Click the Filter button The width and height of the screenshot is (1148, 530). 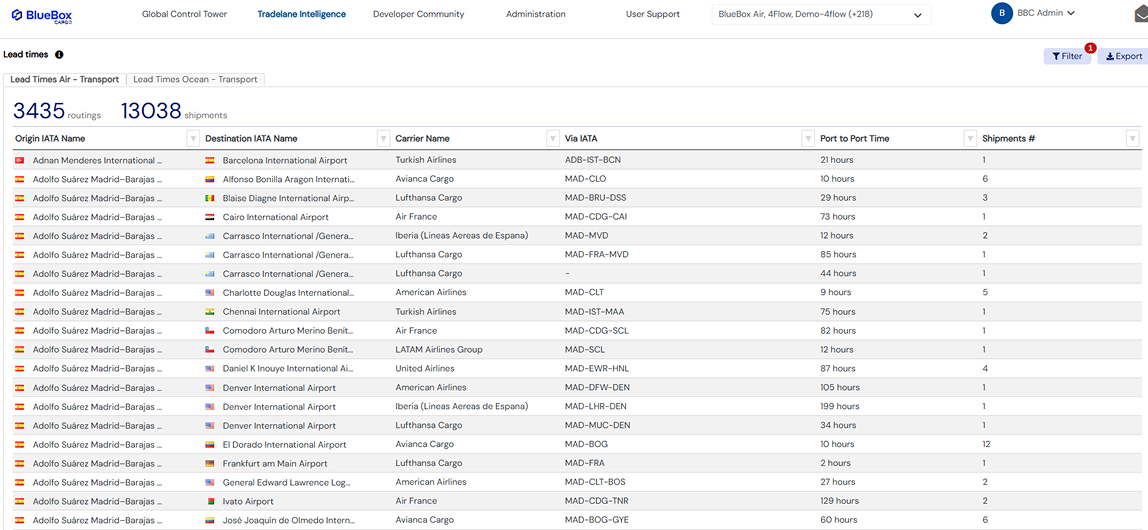tap(1067, 56)
